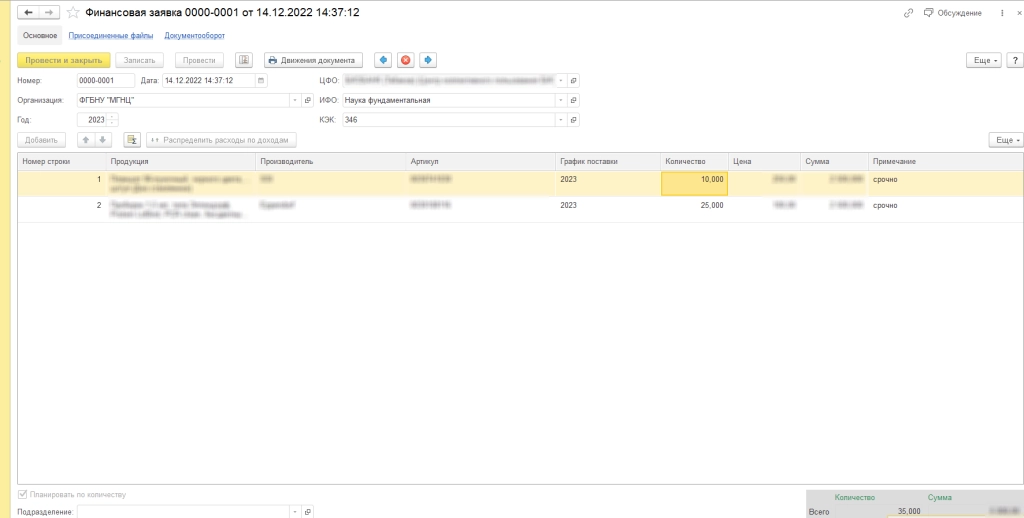1024x518 pixels.
Task: Open the help question mark button
Action: click(x=1014, y=60)
